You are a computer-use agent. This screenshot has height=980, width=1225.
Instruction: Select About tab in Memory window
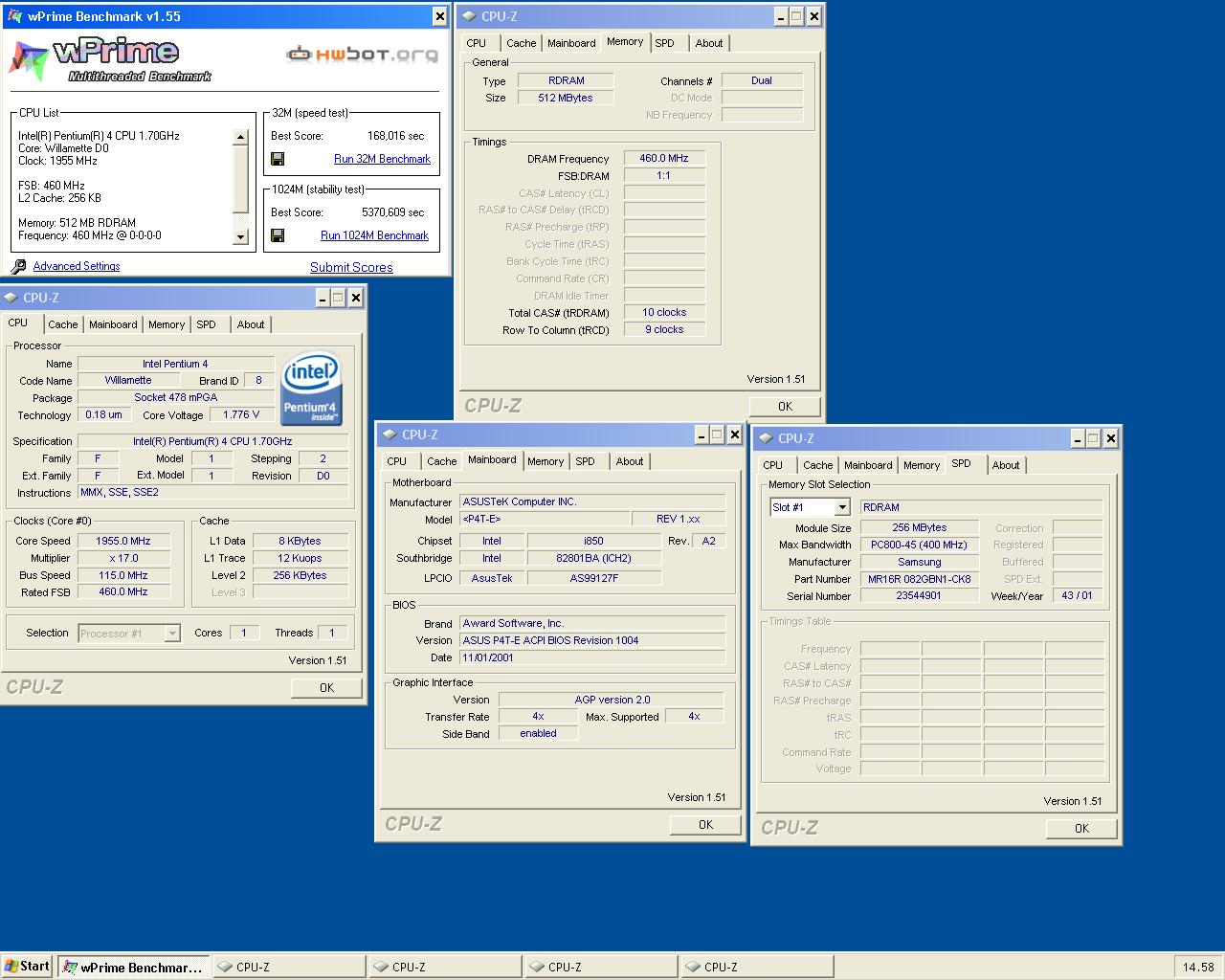[x=709, y=43]
